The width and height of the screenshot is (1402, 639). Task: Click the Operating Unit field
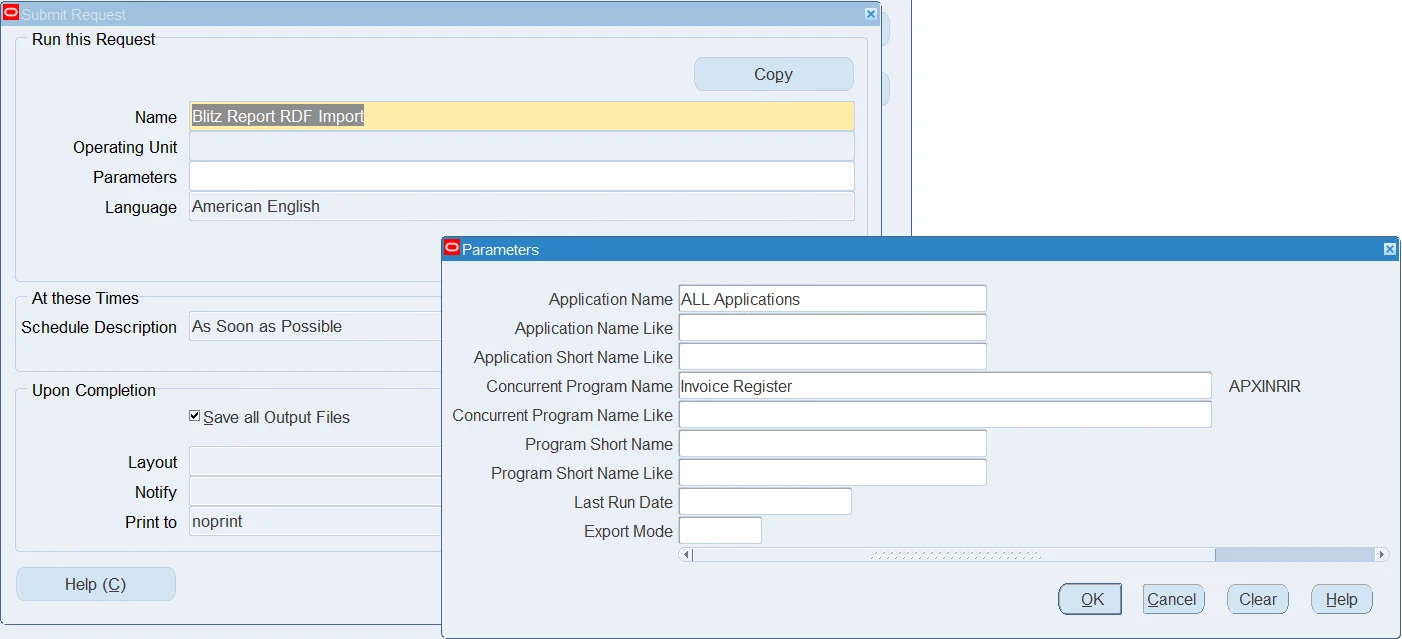(x=522, y=146)
